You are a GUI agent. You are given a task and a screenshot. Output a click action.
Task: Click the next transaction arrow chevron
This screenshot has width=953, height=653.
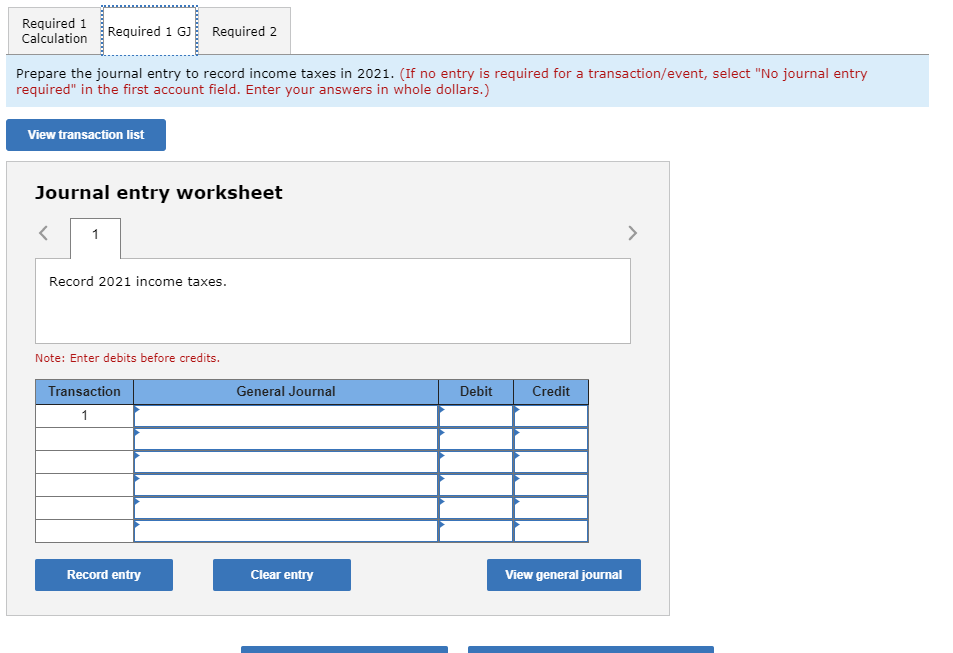(632, 232)
